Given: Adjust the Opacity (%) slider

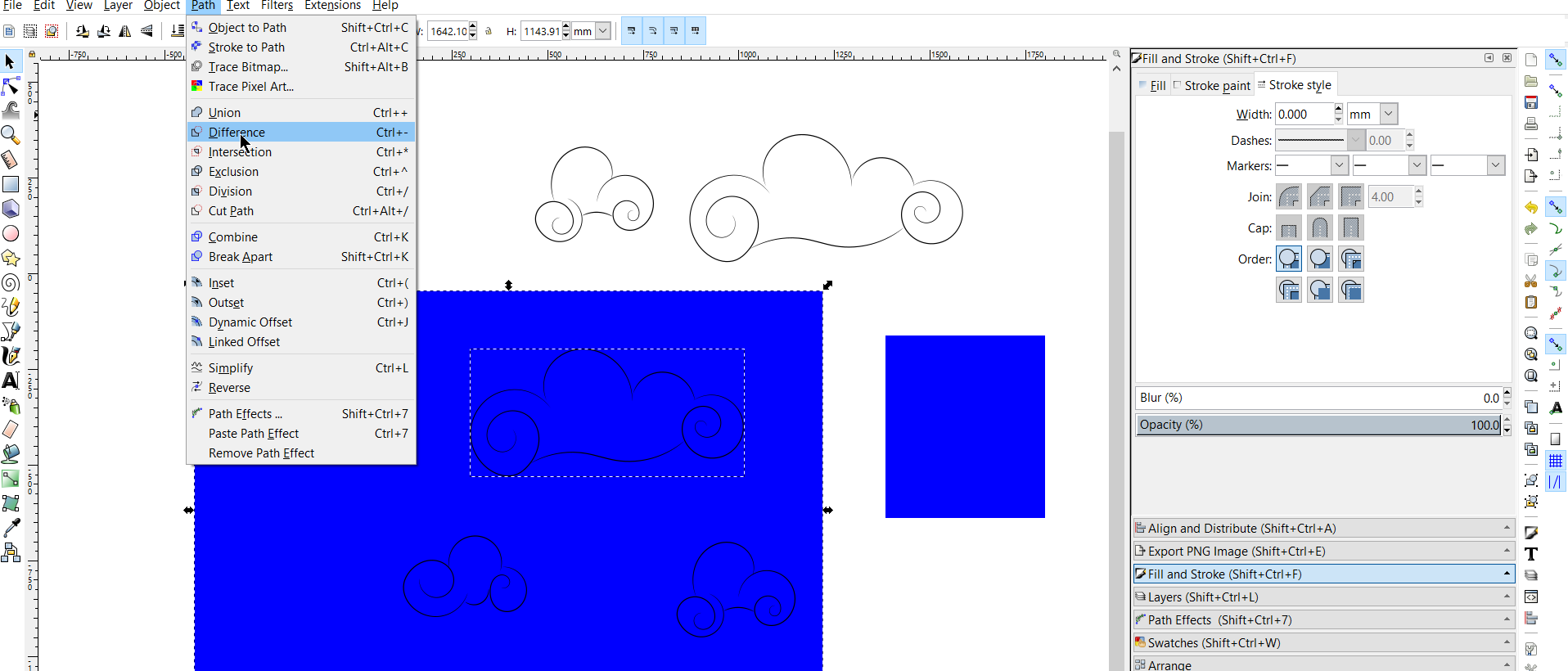Looking at the screenshot, I should pos(1319,424).
